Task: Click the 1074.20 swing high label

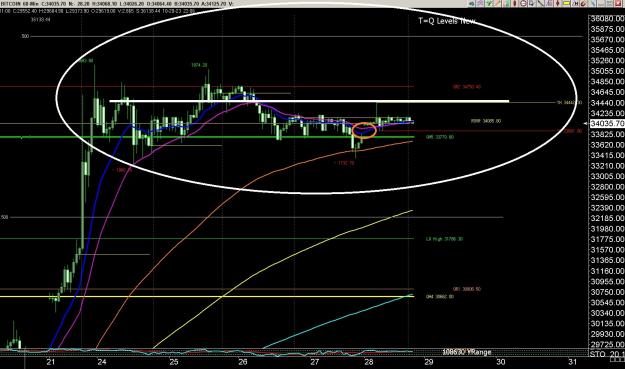Action: tap(199, 65)
